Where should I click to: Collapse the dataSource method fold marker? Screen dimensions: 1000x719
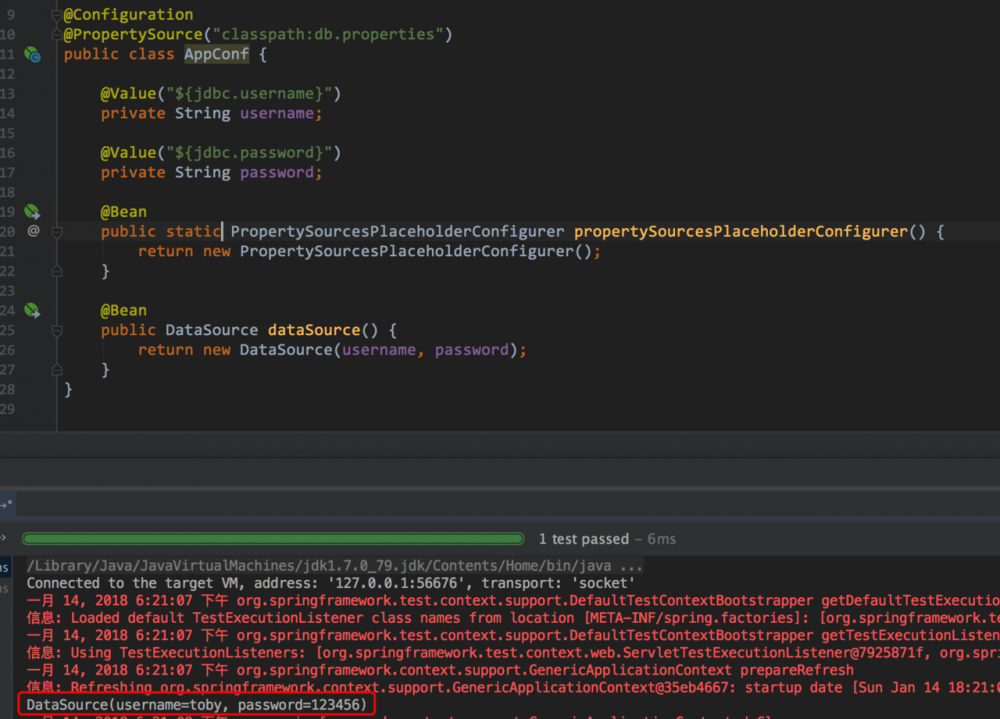[x=57, y=330]
